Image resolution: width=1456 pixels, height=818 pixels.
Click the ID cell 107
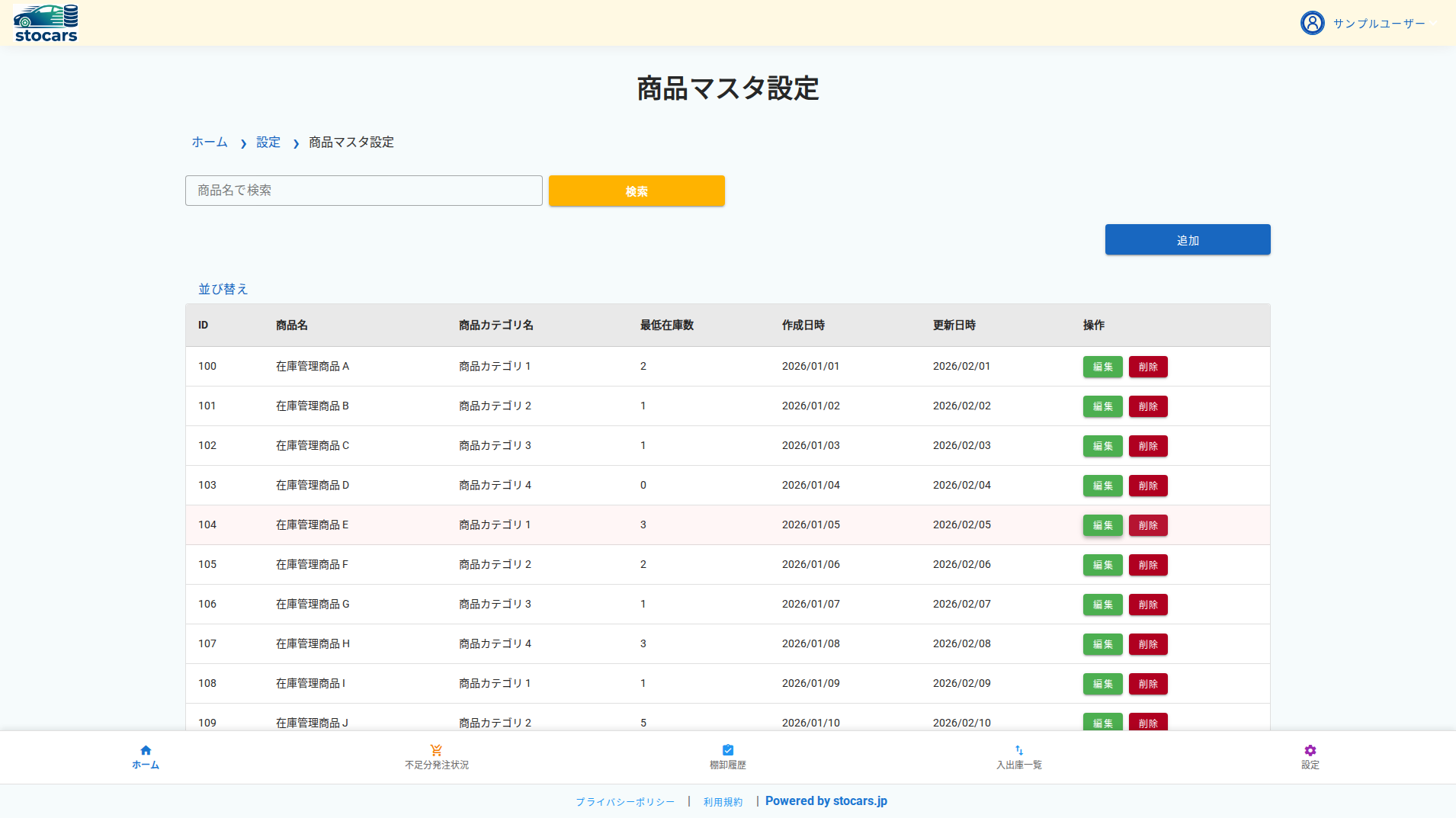tap(207, 644)
